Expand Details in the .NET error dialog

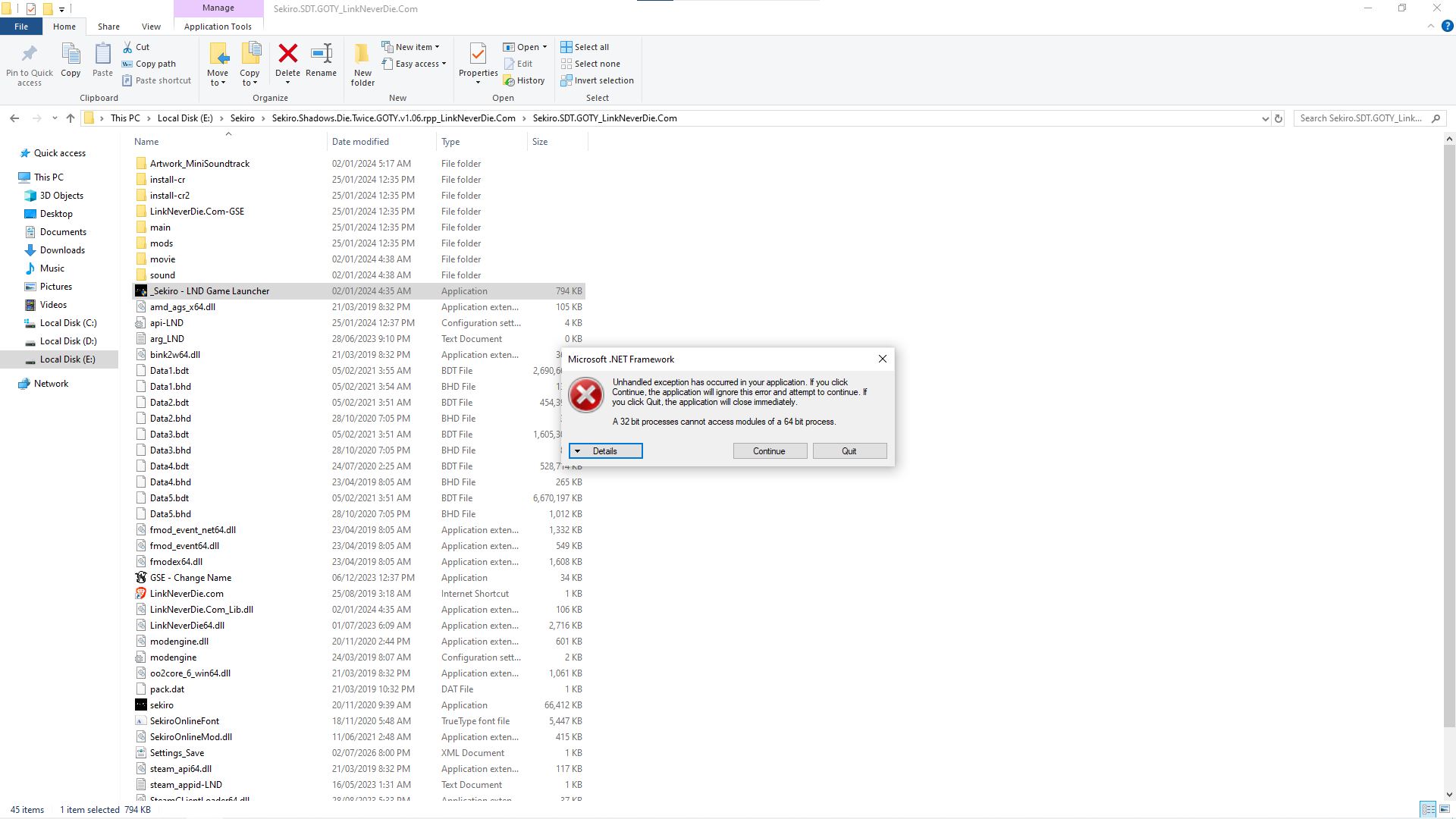605,451
